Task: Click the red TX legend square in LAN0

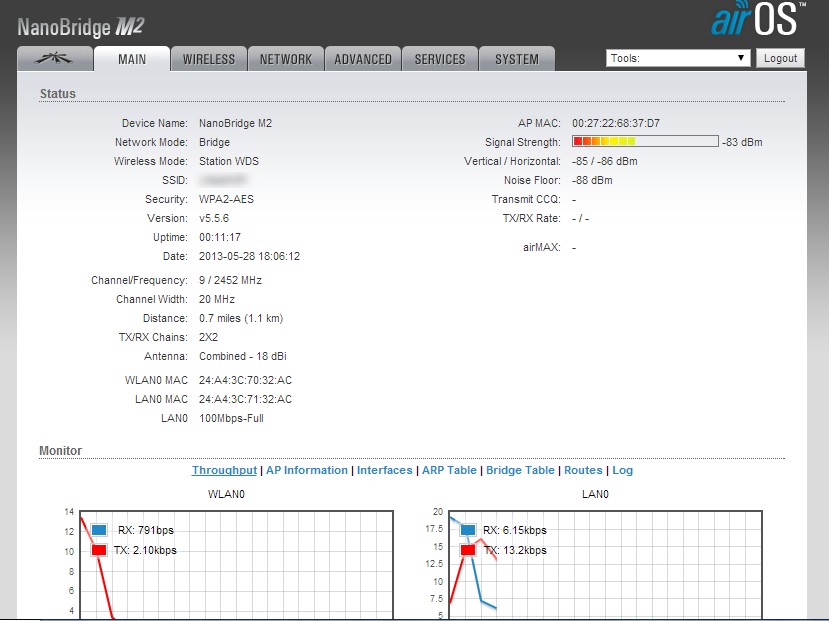Action: 469,550
